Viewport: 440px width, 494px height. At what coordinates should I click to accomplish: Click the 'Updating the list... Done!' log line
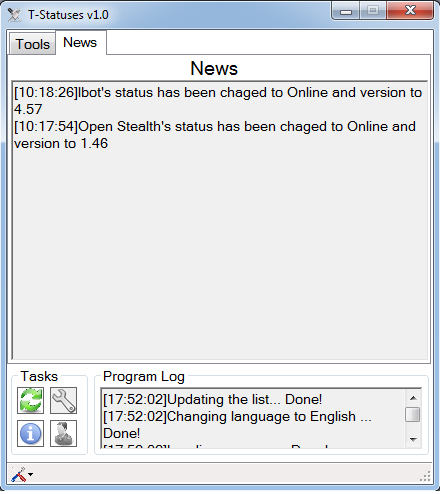coord(213,399)
